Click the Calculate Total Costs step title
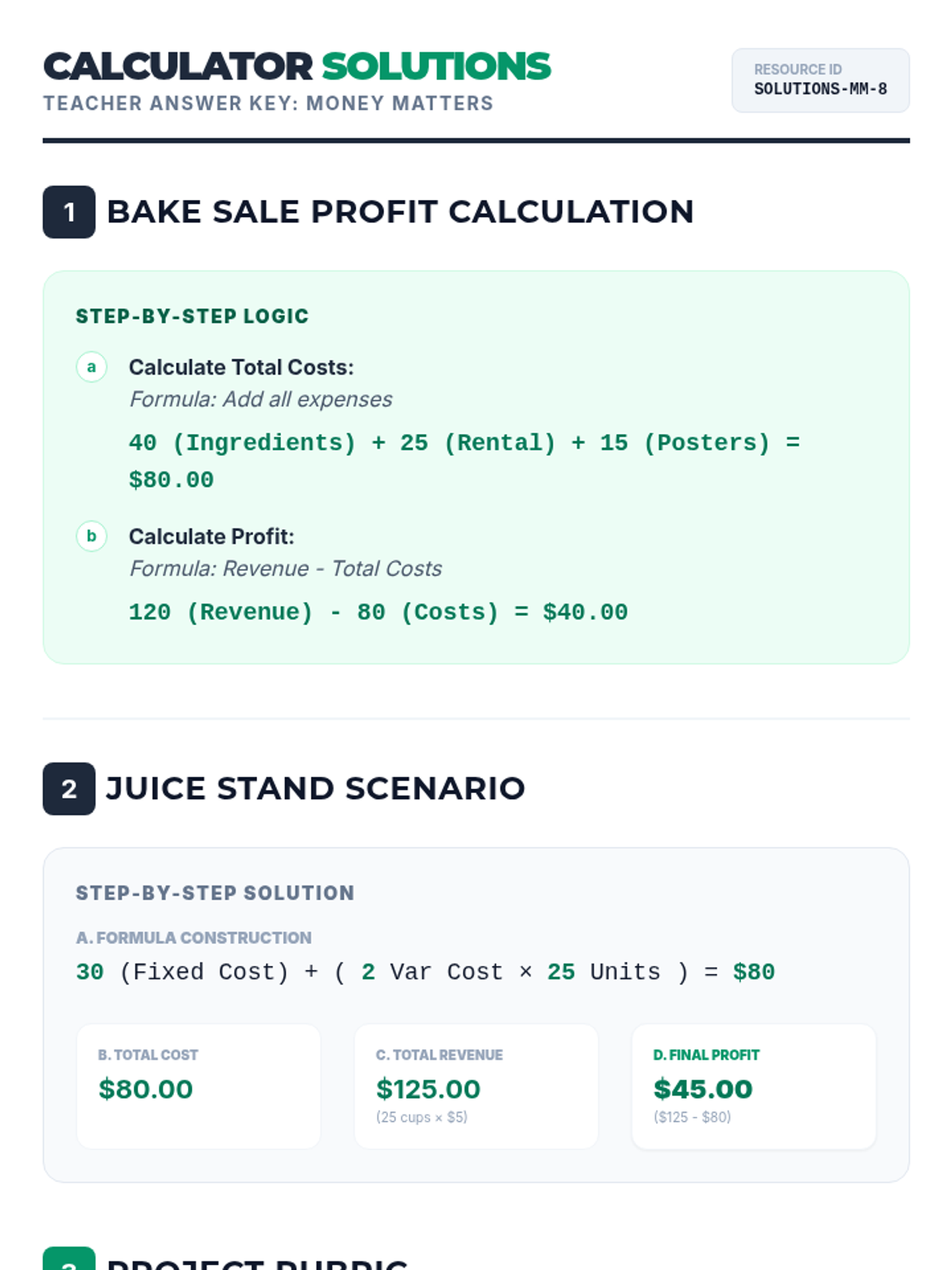The image size is (952, 1270). (x=241, y=368)
